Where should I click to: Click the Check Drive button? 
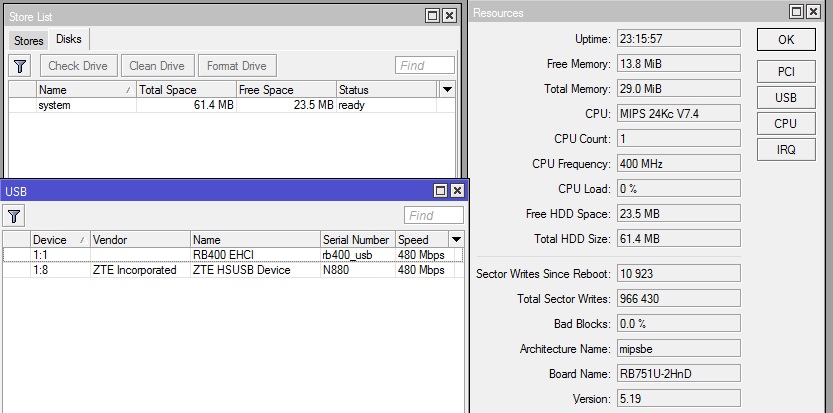tap(78, 66)
